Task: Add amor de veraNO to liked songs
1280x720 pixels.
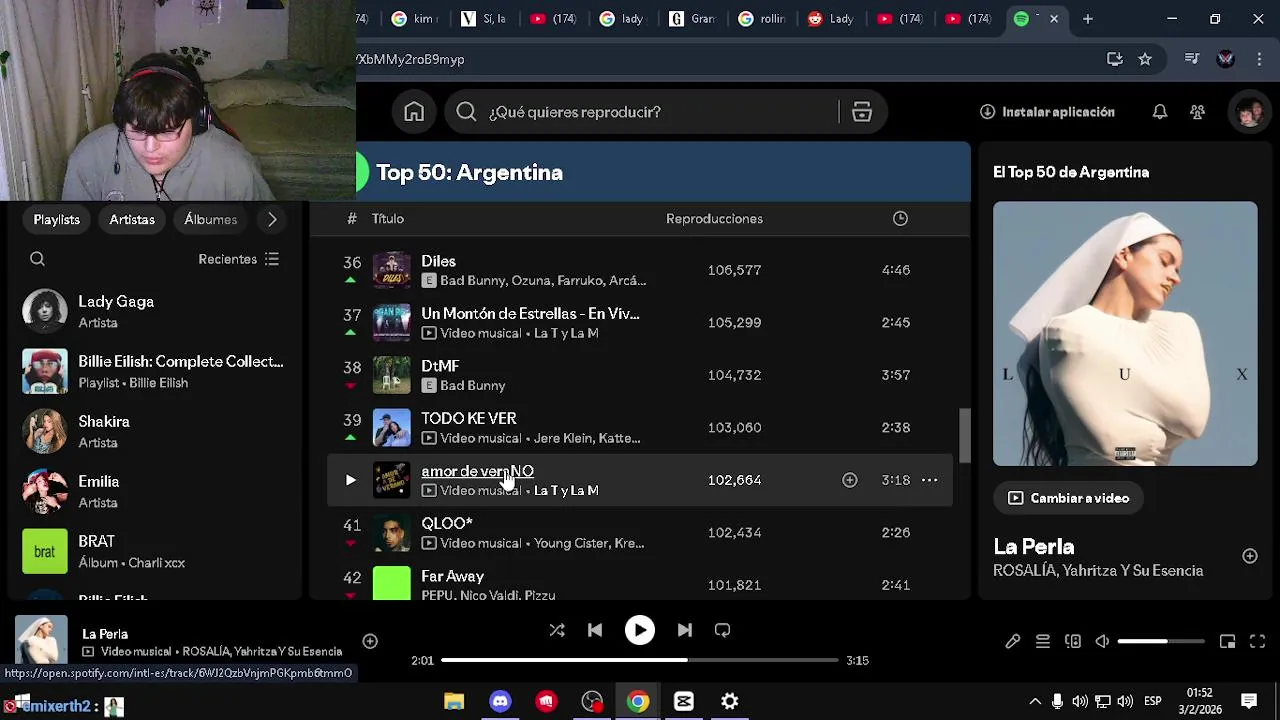Action: pyautogui.click(x=849, y=480)
